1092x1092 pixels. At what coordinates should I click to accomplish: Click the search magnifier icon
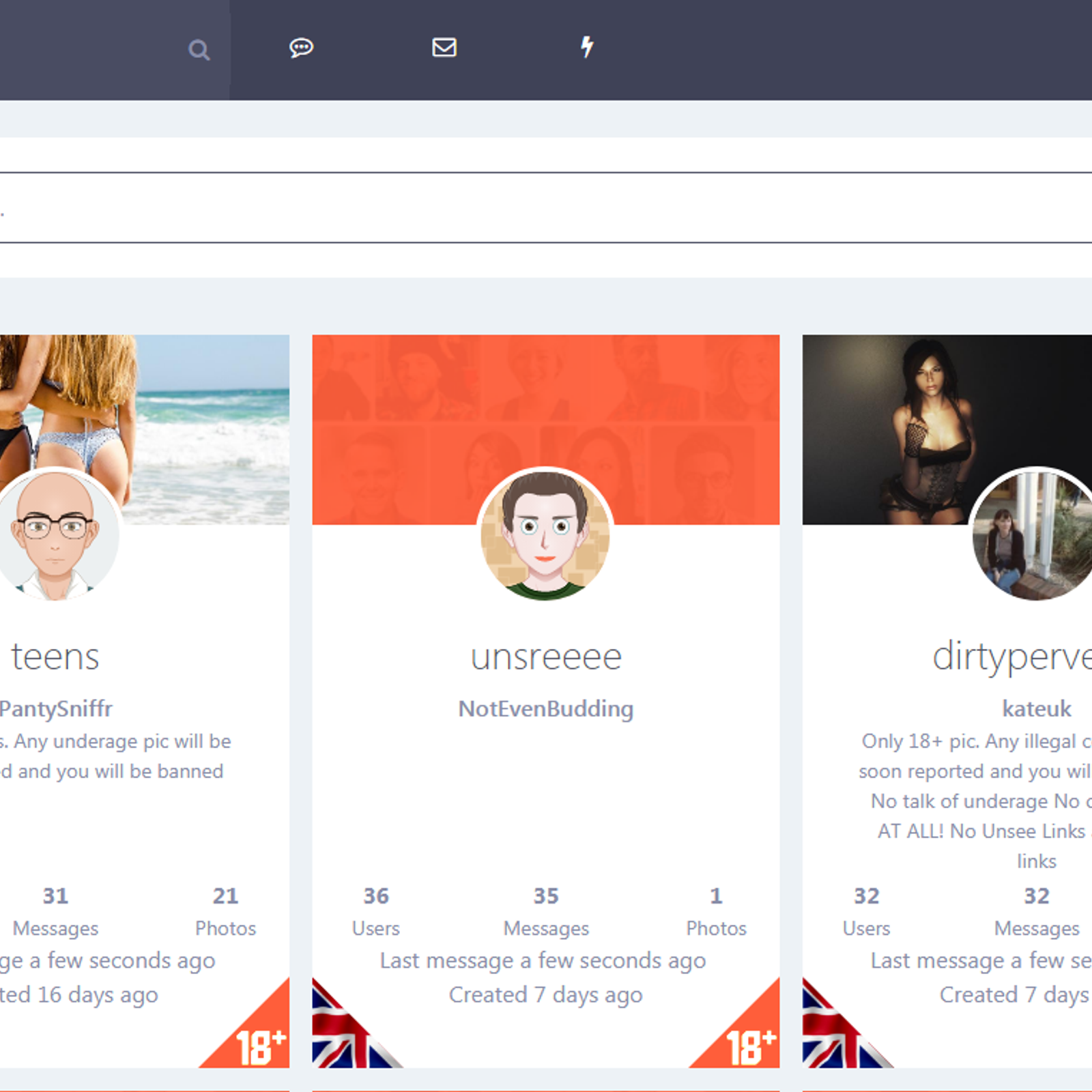pyautogui.click(x=199, y=50)
